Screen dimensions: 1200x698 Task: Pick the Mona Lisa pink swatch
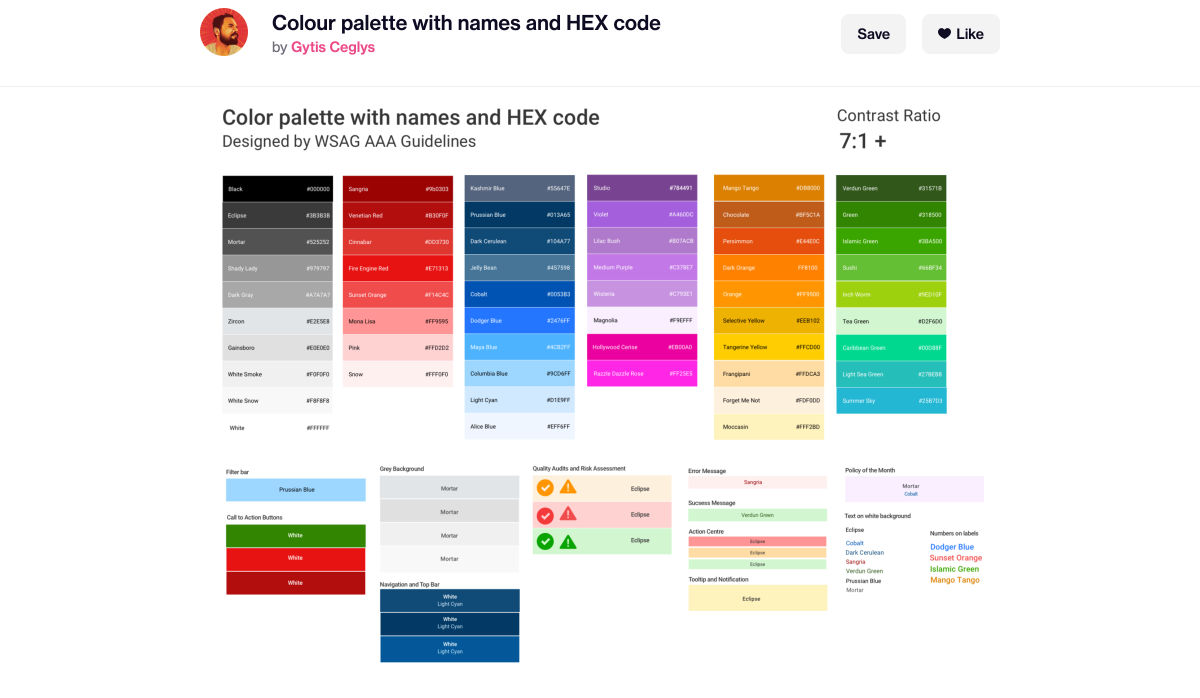coord(398,321)
